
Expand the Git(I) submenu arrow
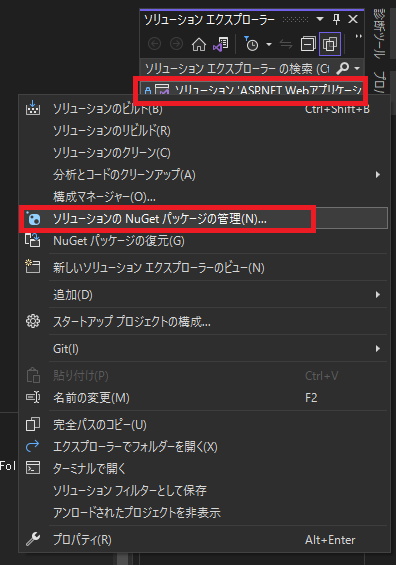(378, 348)
